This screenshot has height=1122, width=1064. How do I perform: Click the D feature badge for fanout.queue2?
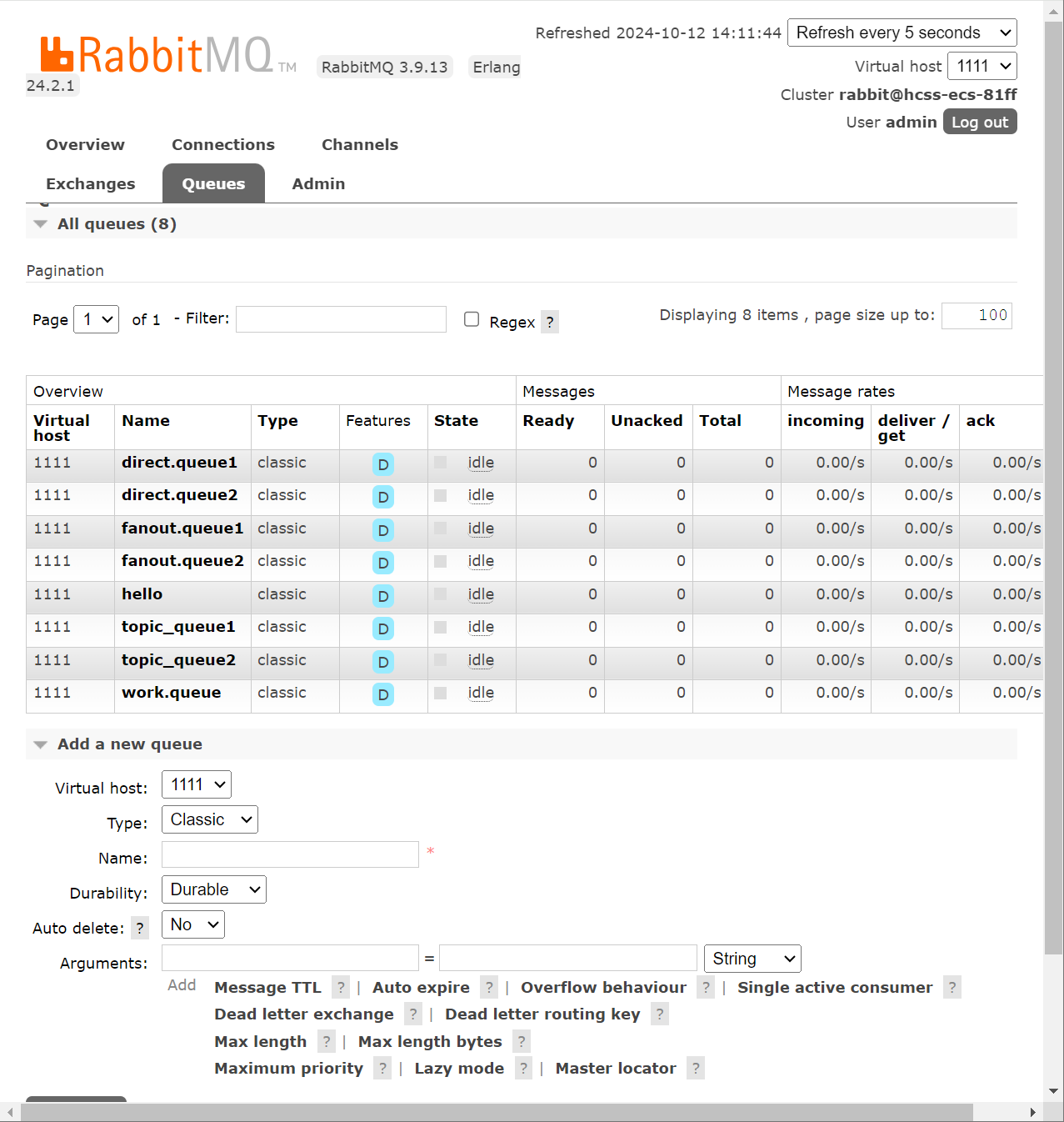[x=383, y=564]
